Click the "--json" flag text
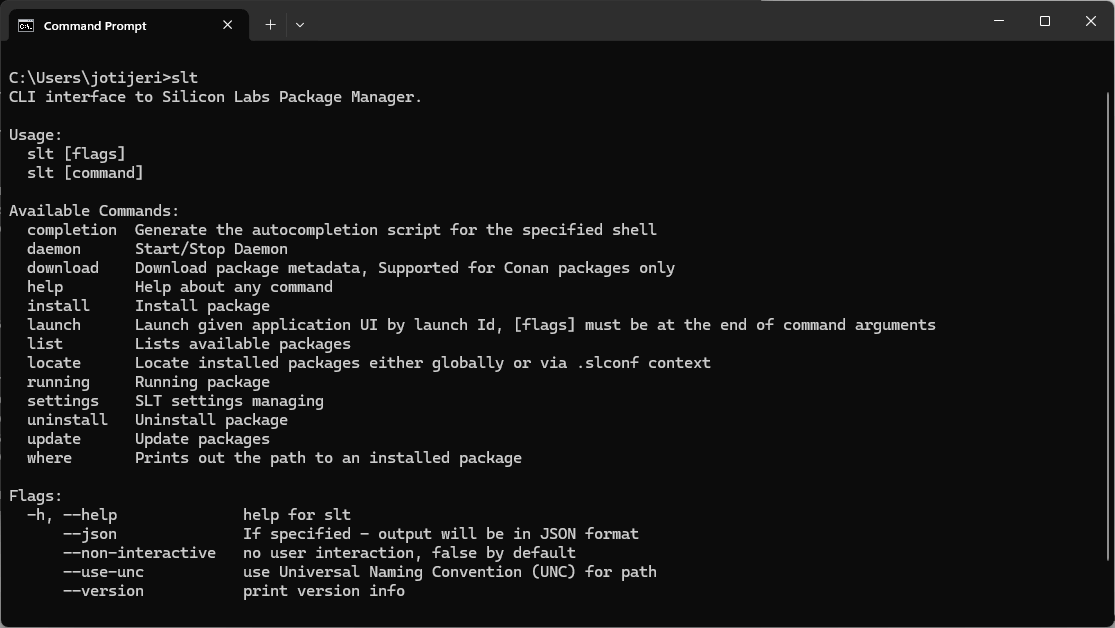The width and height of the screenshot is (1115, 628). (90, 534)
